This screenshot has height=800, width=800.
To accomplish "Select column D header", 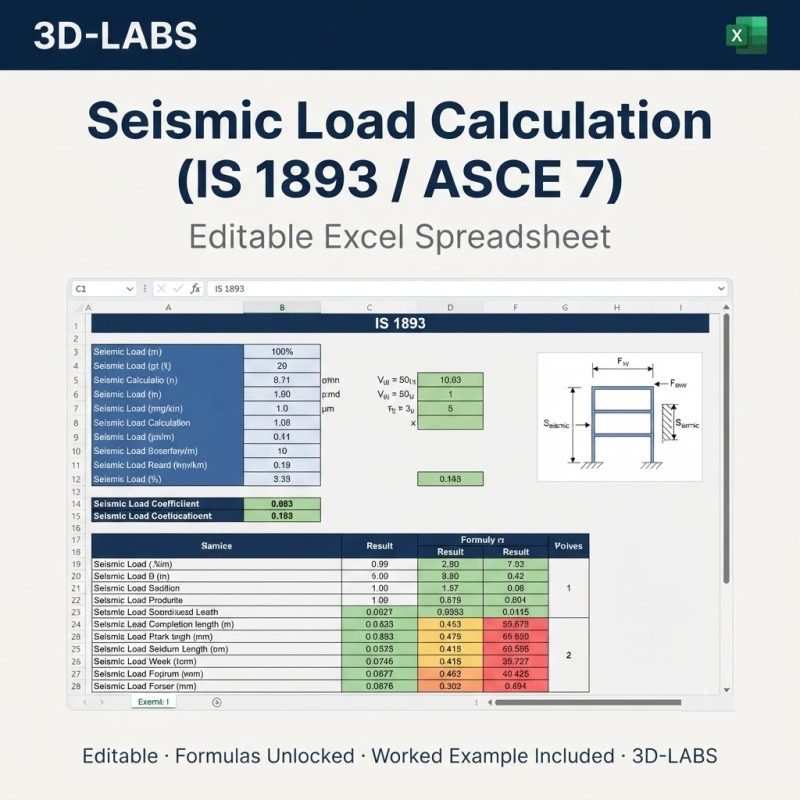I will [x=450, y=308].
